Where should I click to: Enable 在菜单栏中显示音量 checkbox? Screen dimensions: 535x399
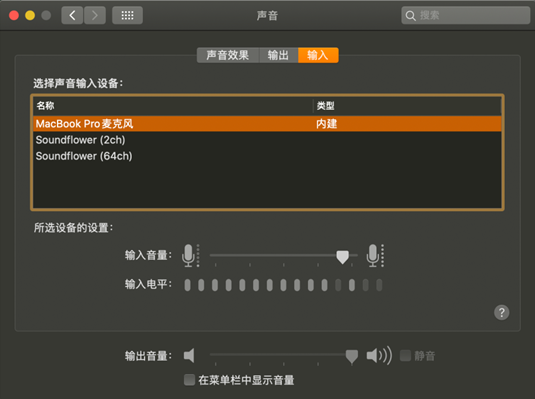[x=189, y=380]
